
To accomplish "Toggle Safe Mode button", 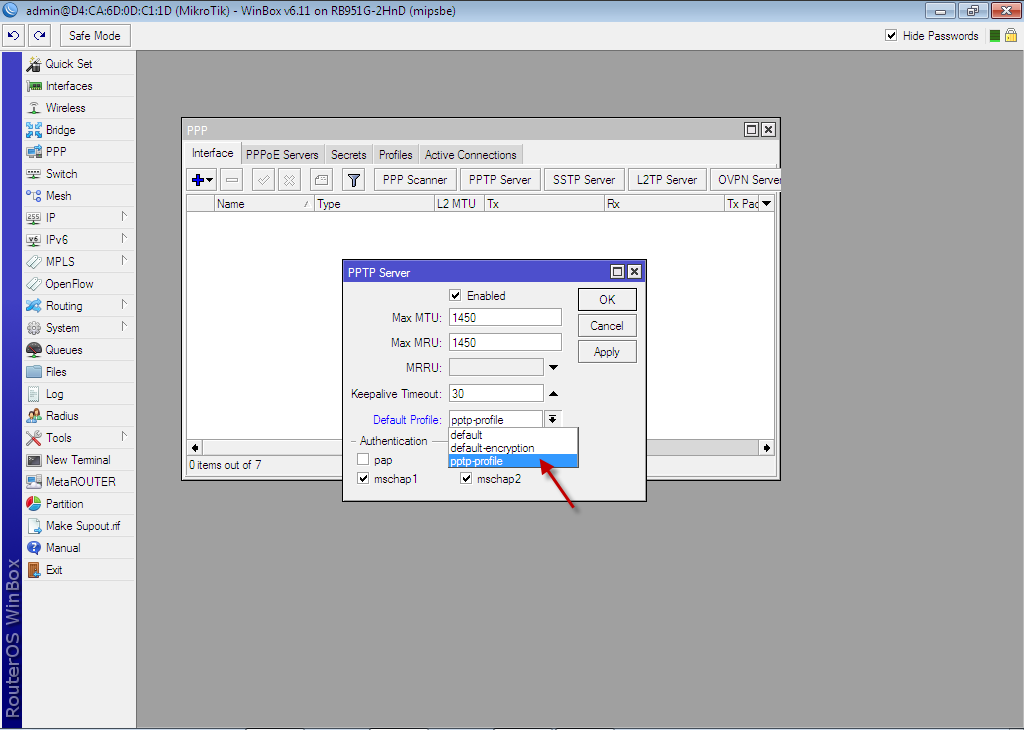I will [95, 36].
